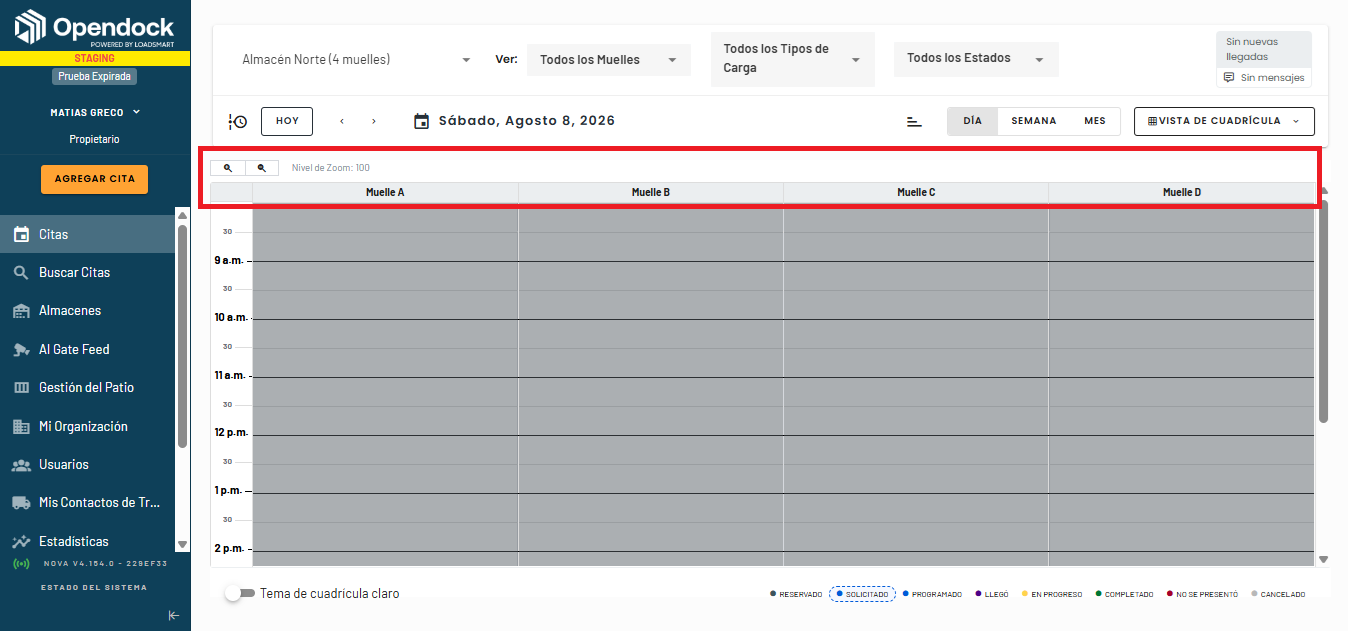
Task: Toggle Tema de cuadrícula claro switch
Action: pos(240,593)
